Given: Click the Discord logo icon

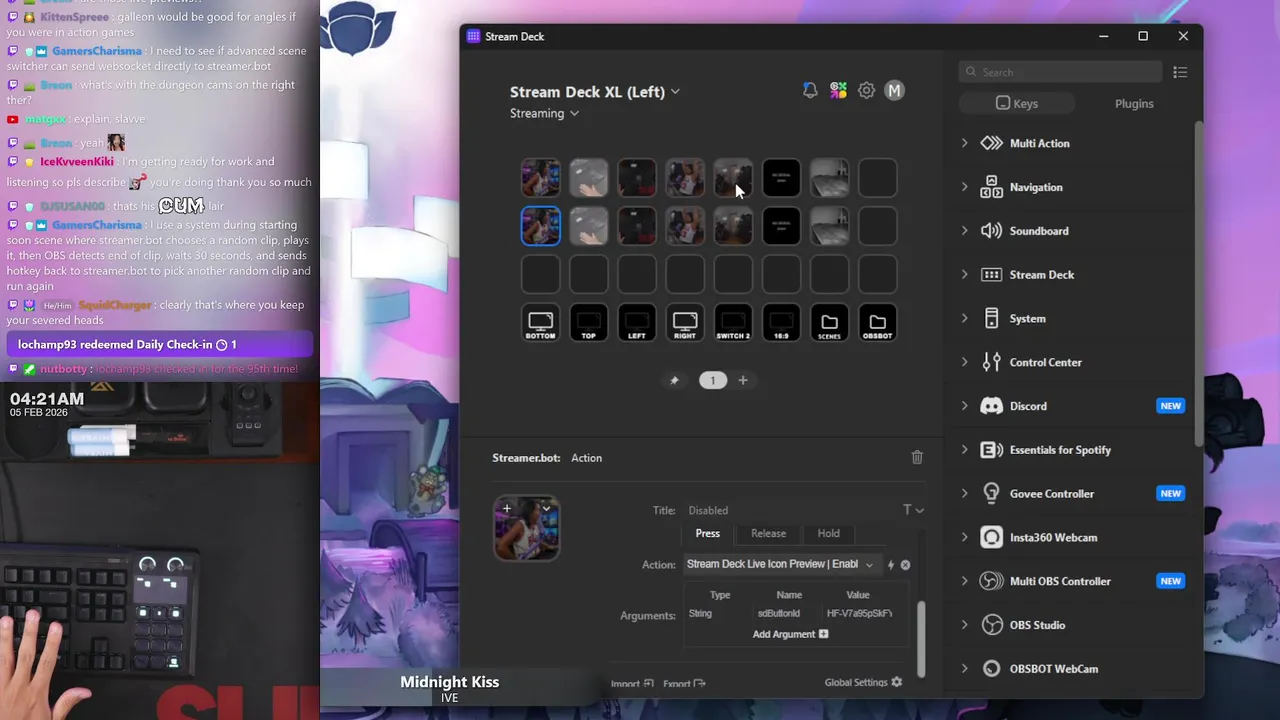Looking at the screenshot, I should (991, 406).
